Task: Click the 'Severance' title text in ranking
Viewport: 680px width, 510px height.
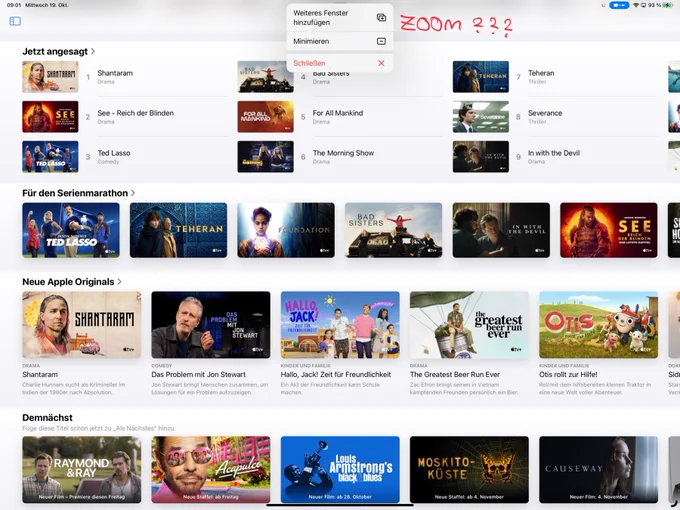Action: 545,113
